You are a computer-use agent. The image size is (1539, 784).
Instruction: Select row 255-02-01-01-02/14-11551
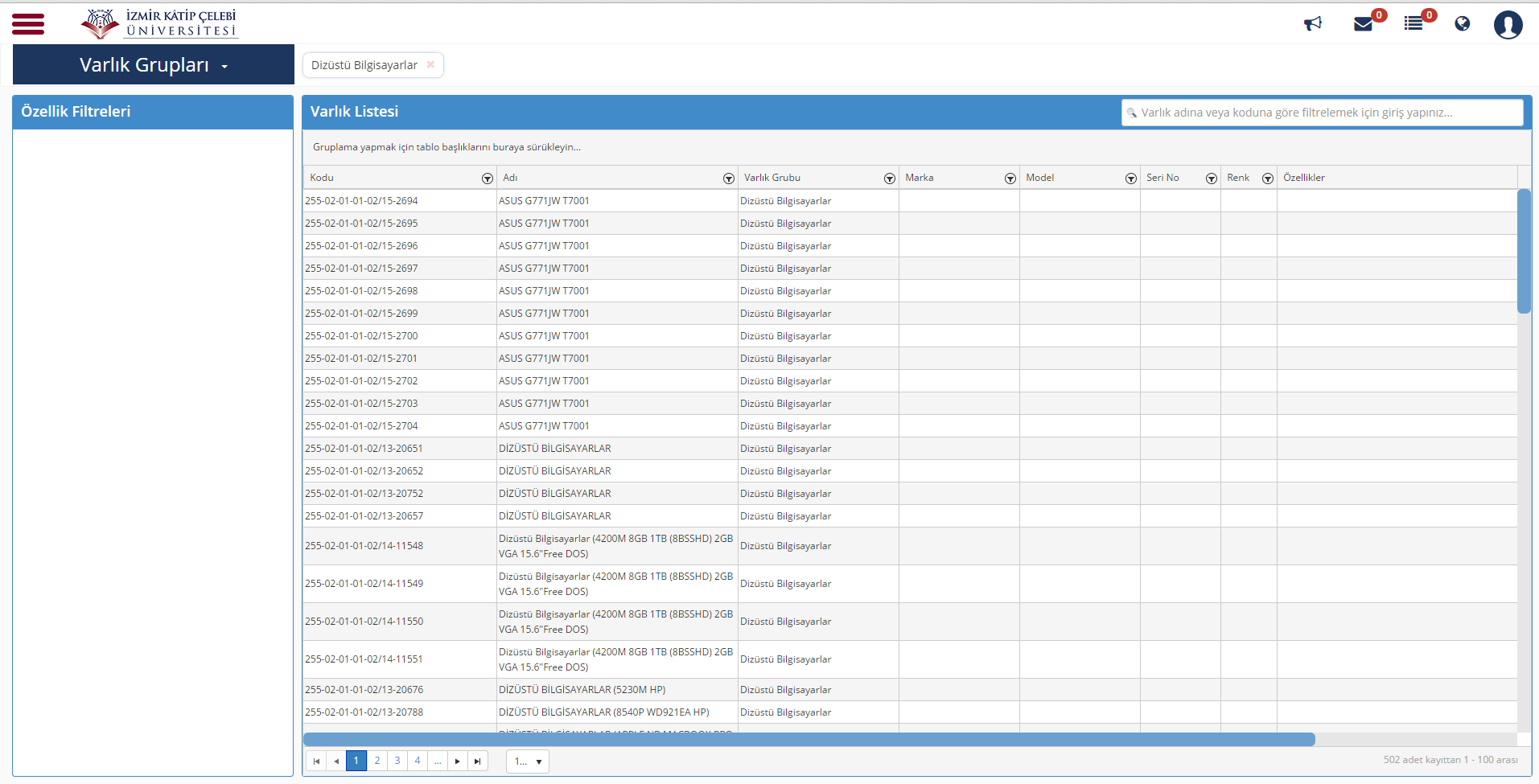pos(910,659)
